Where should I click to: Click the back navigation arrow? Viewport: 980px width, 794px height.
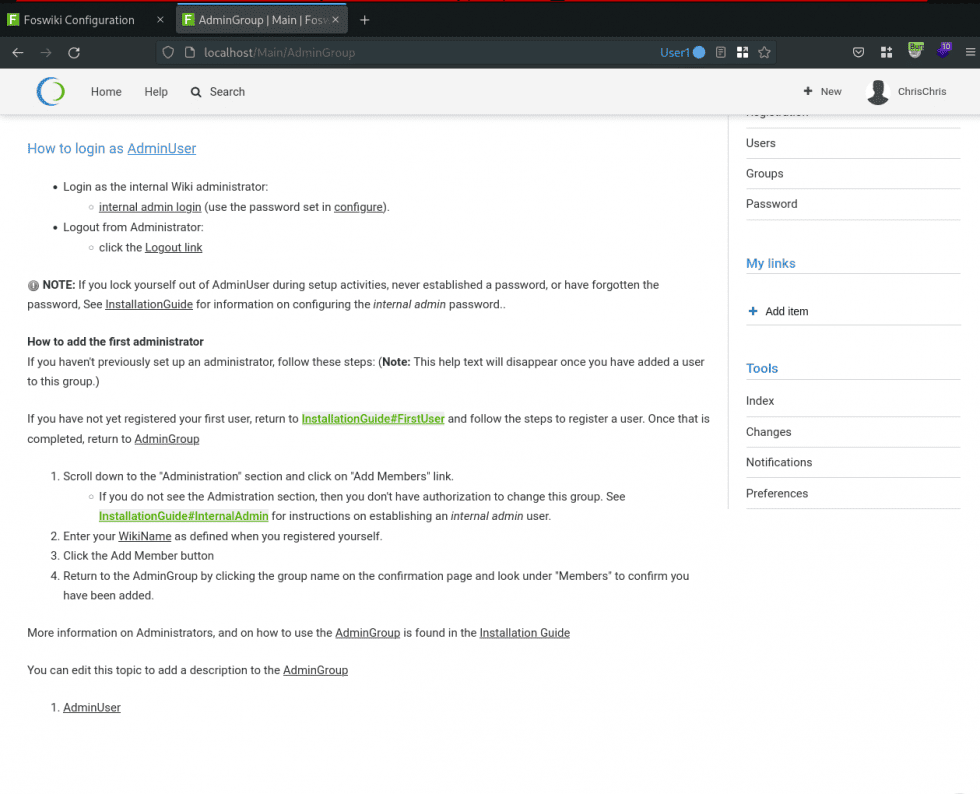[17, 52]
